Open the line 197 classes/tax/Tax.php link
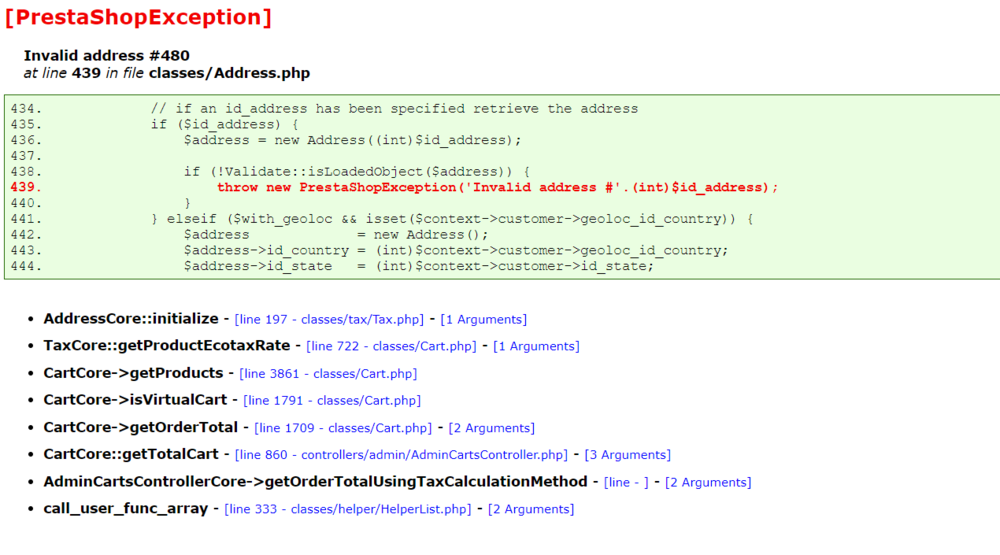Screen dimensions: 1000x555 (329, 320)
